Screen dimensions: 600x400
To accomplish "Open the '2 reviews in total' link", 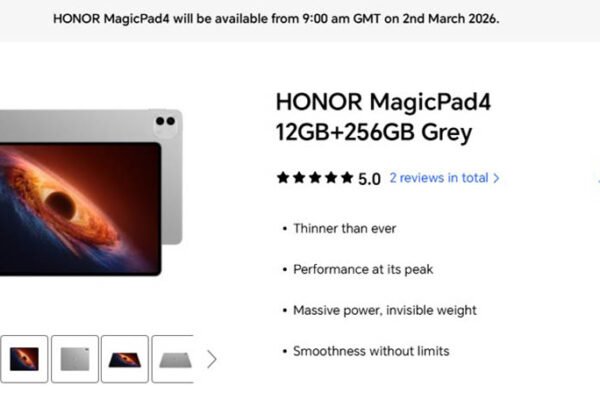I will coord(439,178).
